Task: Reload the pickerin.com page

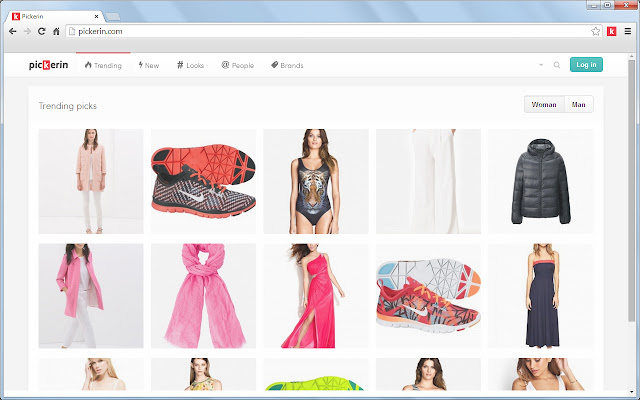Action: click(x=42, y=31)
